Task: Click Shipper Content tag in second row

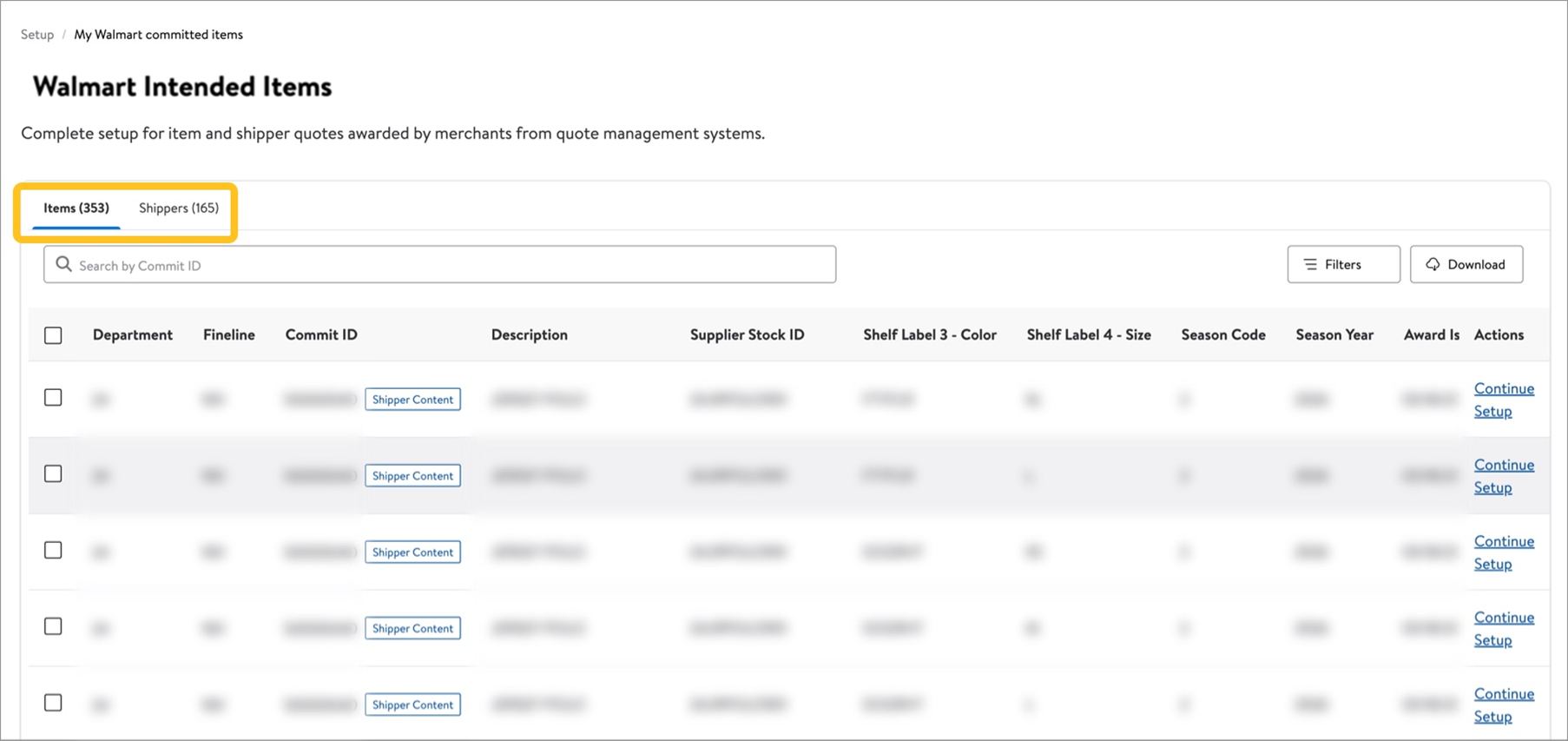Action: [412, 476]
